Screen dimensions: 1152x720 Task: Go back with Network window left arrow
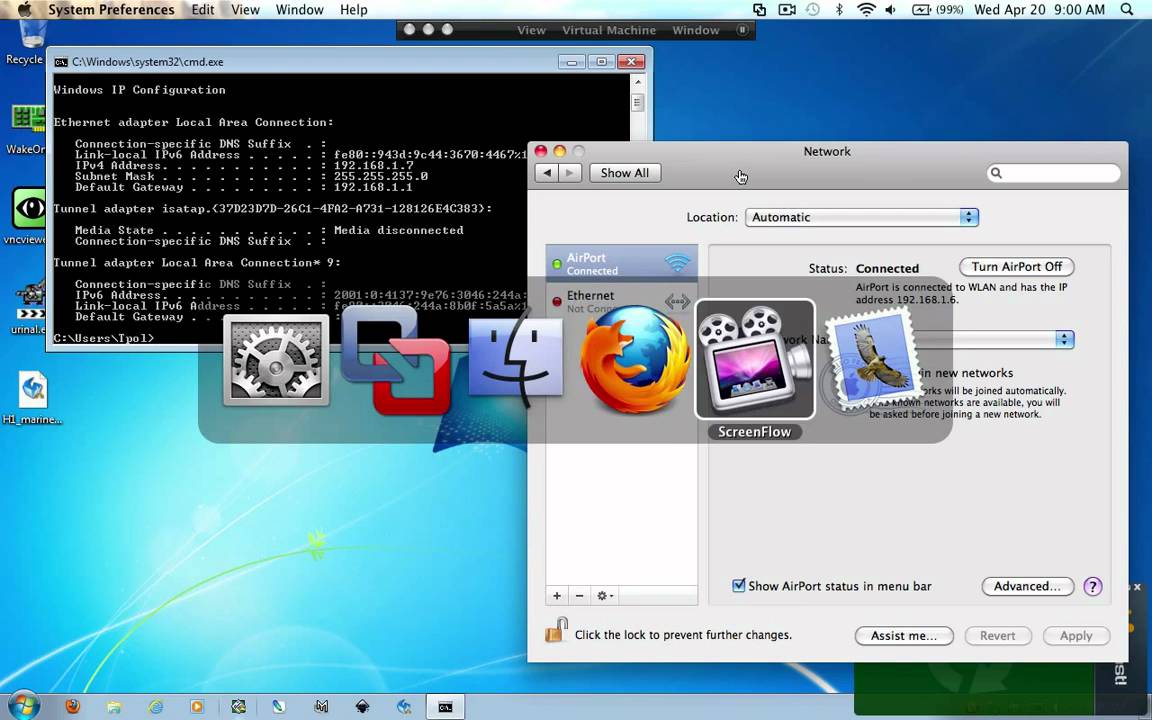pos(547,173)
